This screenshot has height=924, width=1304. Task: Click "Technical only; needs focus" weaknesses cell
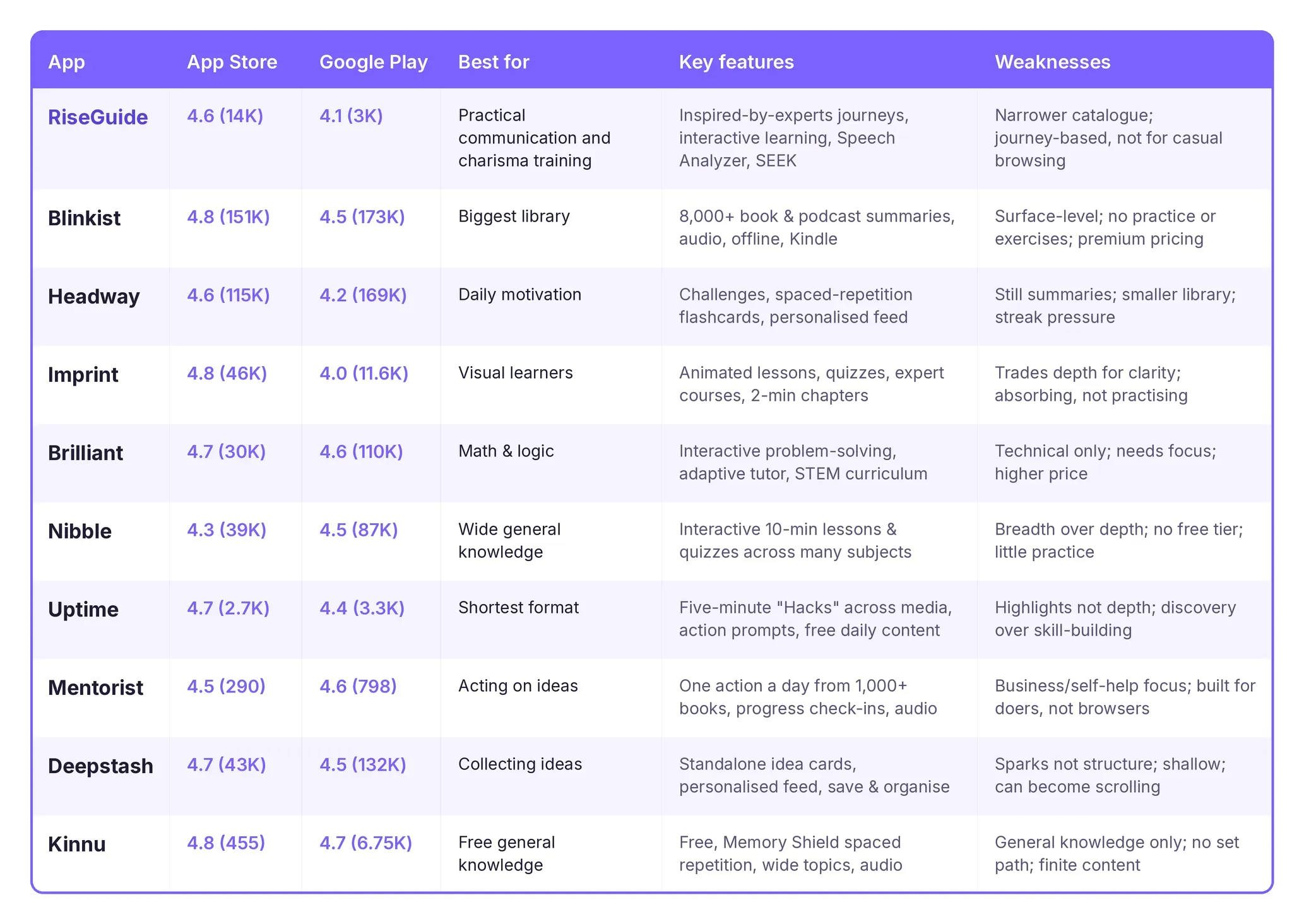1105,463
